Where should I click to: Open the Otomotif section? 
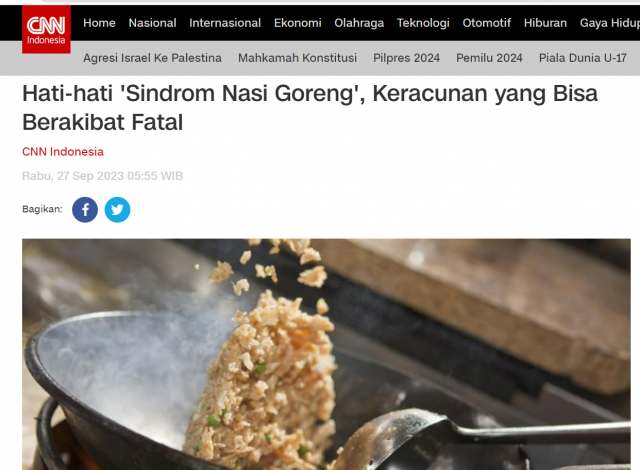point(487,23)
